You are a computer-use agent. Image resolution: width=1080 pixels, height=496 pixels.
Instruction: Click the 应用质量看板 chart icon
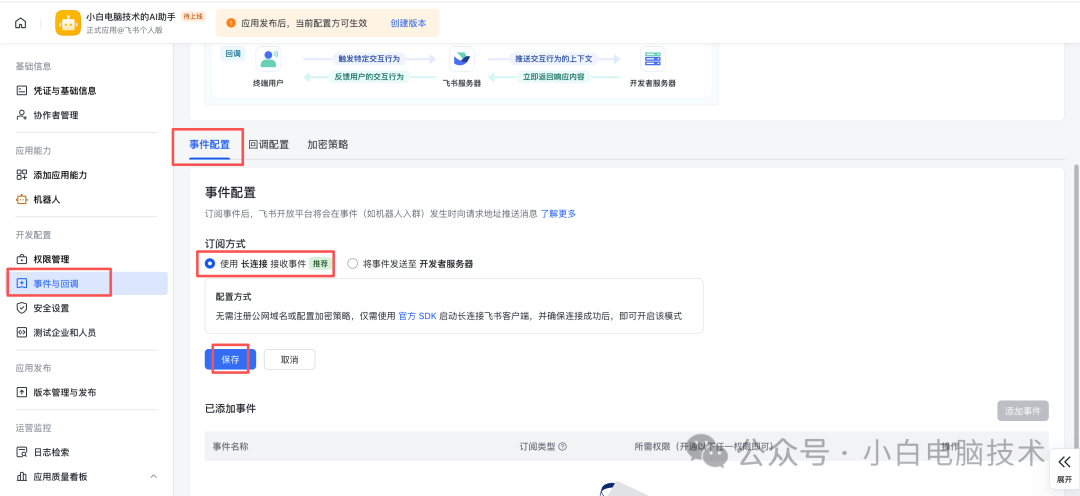21,477
